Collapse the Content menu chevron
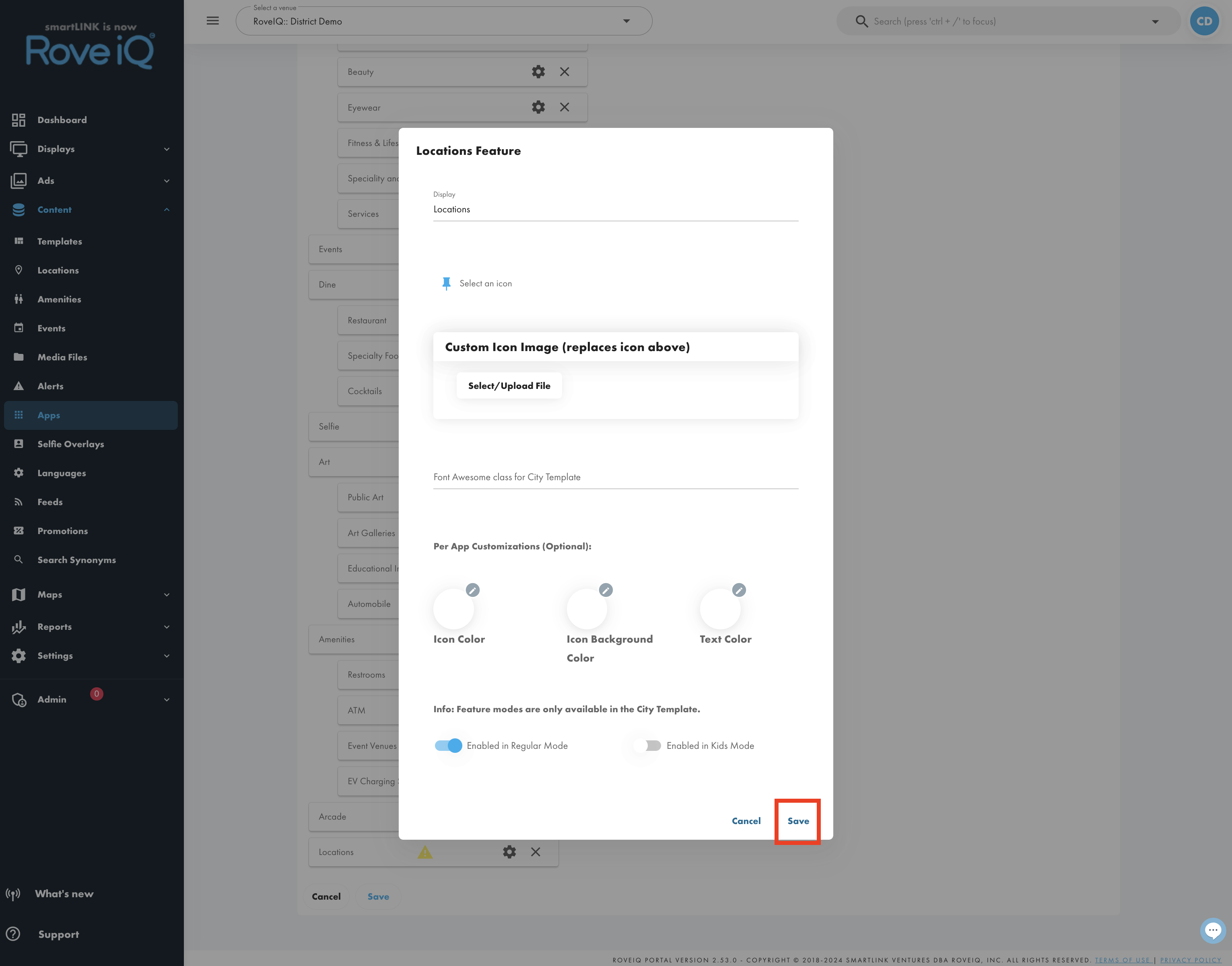The height and width of the screenshot is (966, 1232). pos(167,210)
